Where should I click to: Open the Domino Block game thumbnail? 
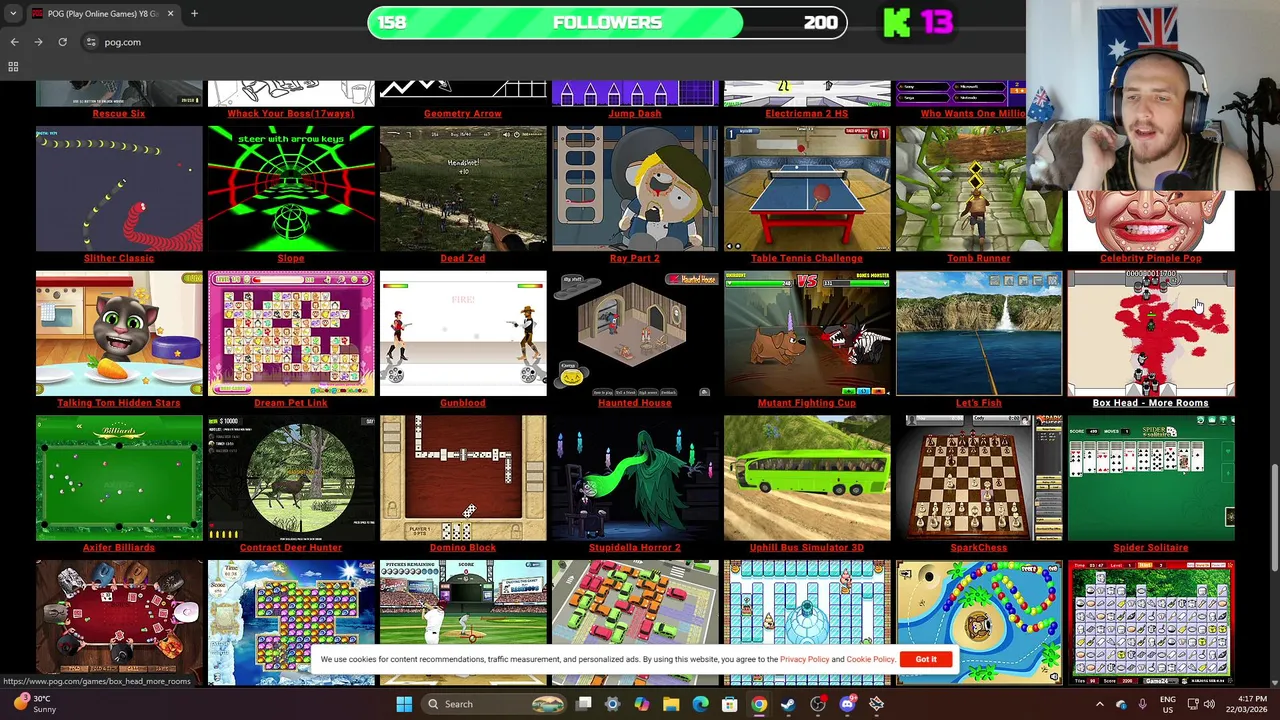click(463, 478)
